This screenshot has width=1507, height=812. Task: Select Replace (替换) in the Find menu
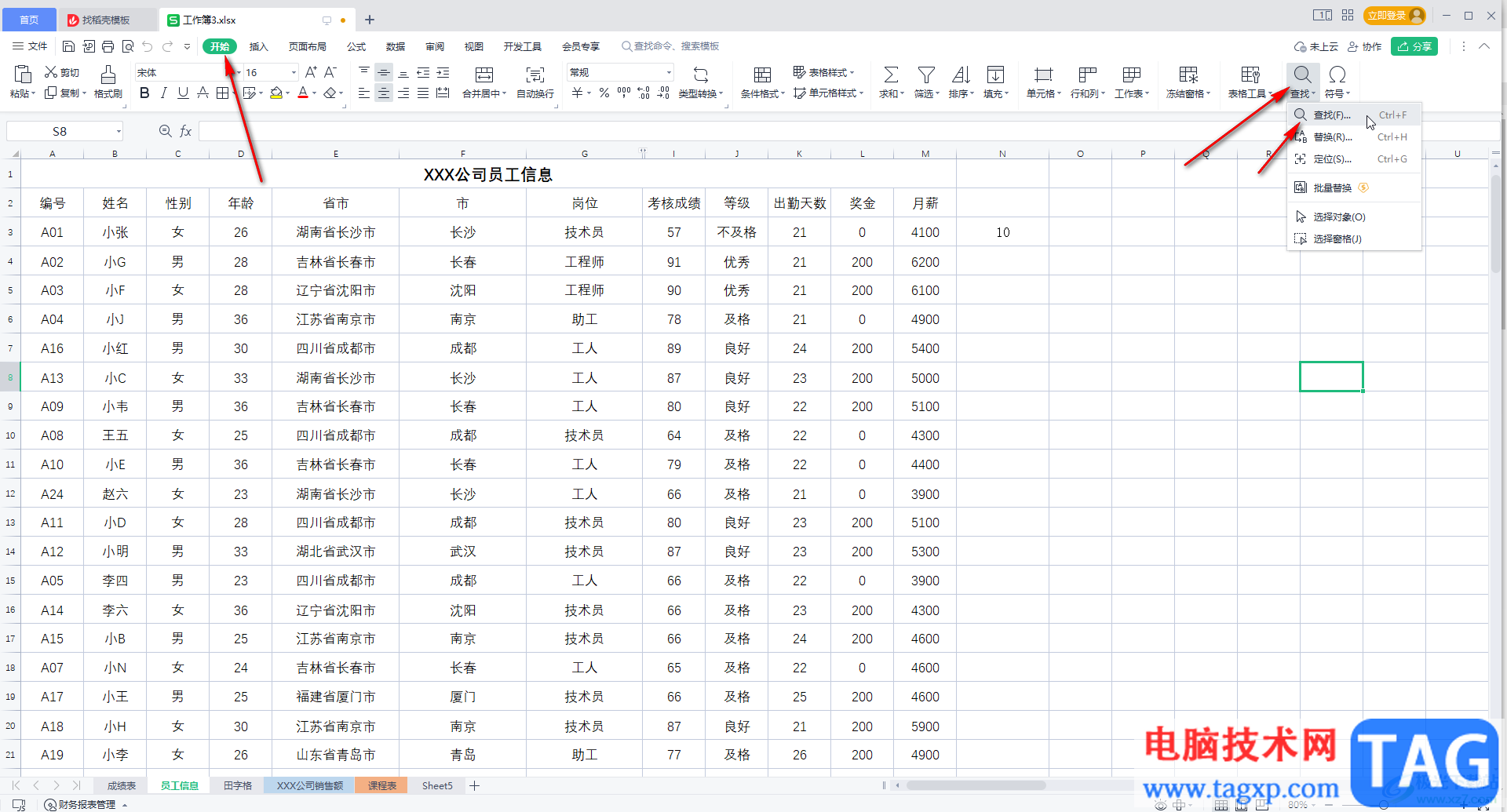(1332, 137)
